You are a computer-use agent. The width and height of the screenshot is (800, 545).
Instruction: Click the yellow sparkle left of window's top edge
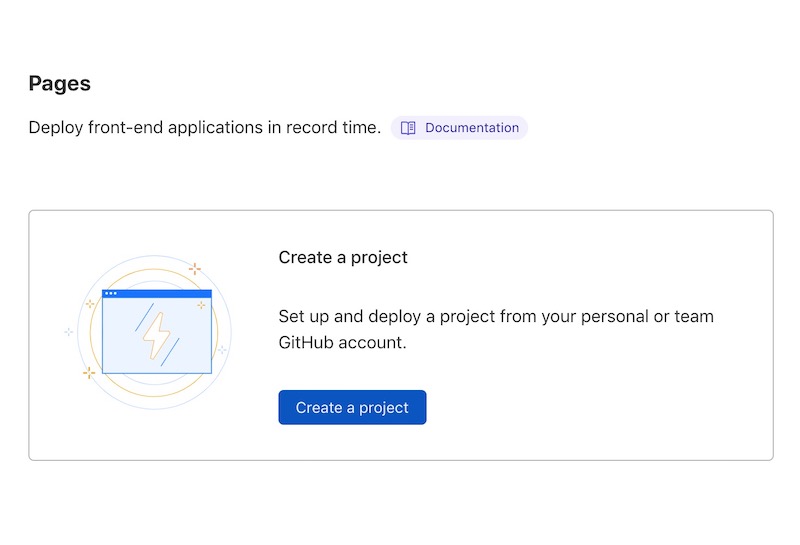coord(90,304)
